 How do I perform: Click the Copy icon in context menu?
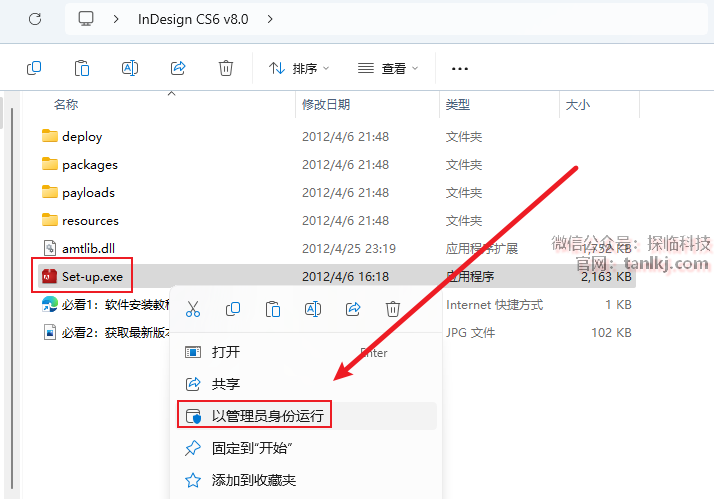click(x=233, y=309)
